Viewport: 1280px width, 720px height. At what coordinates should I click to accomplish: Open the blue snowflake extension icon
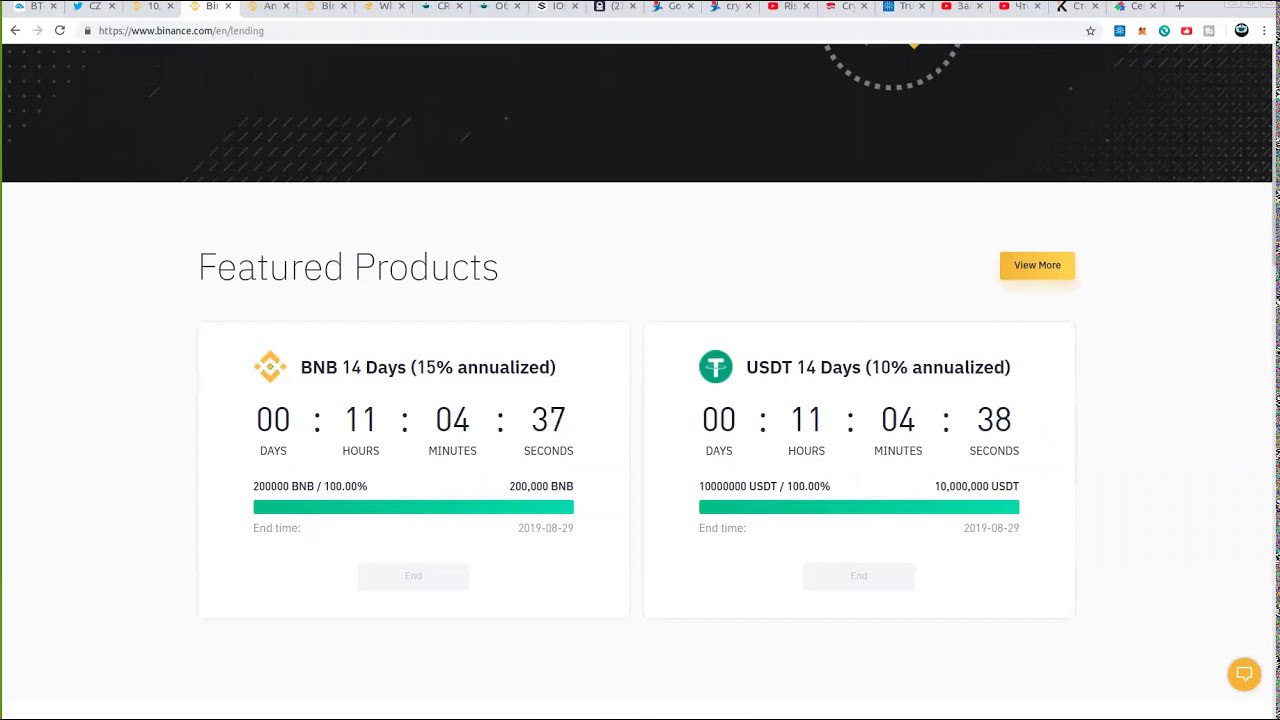[x=1119, y=31]
